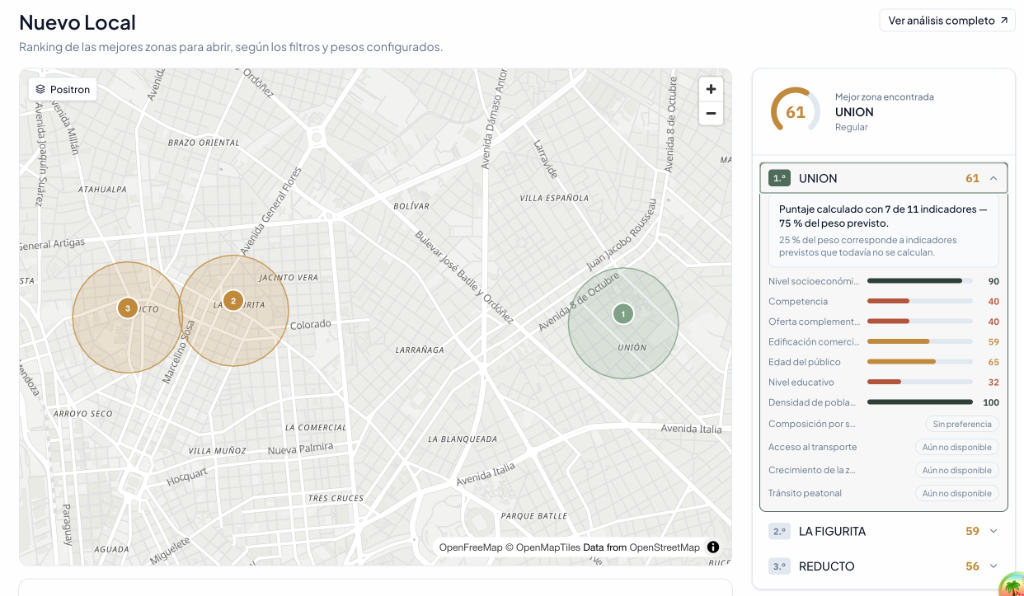
Task: Click the Nivel educativo indicator label
Action: [801, 382]
